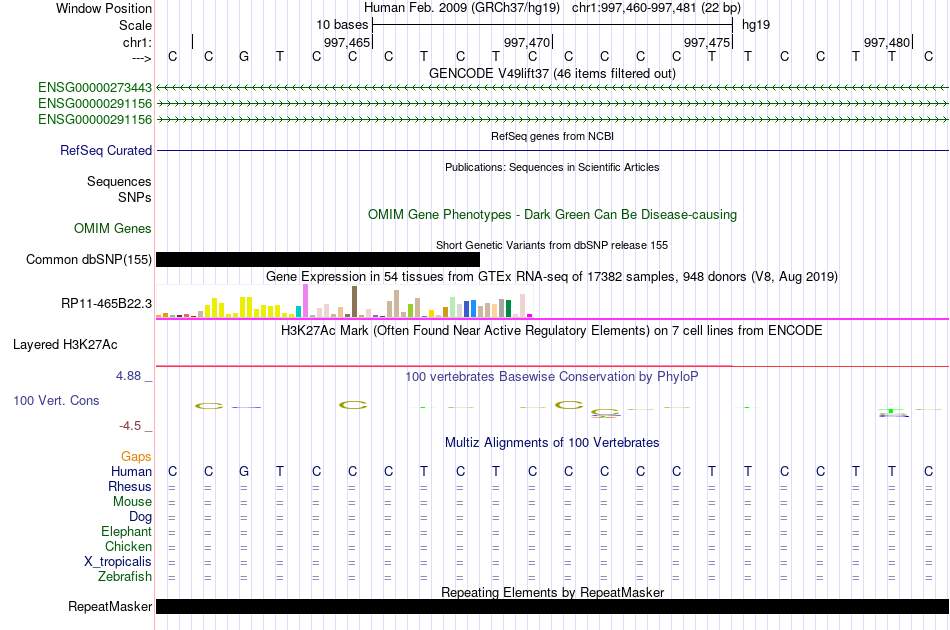The width and height of the screenshot is (950, 630).
Task: Select the Rhesus alignment row label
Action: click(x=130, y=486)
